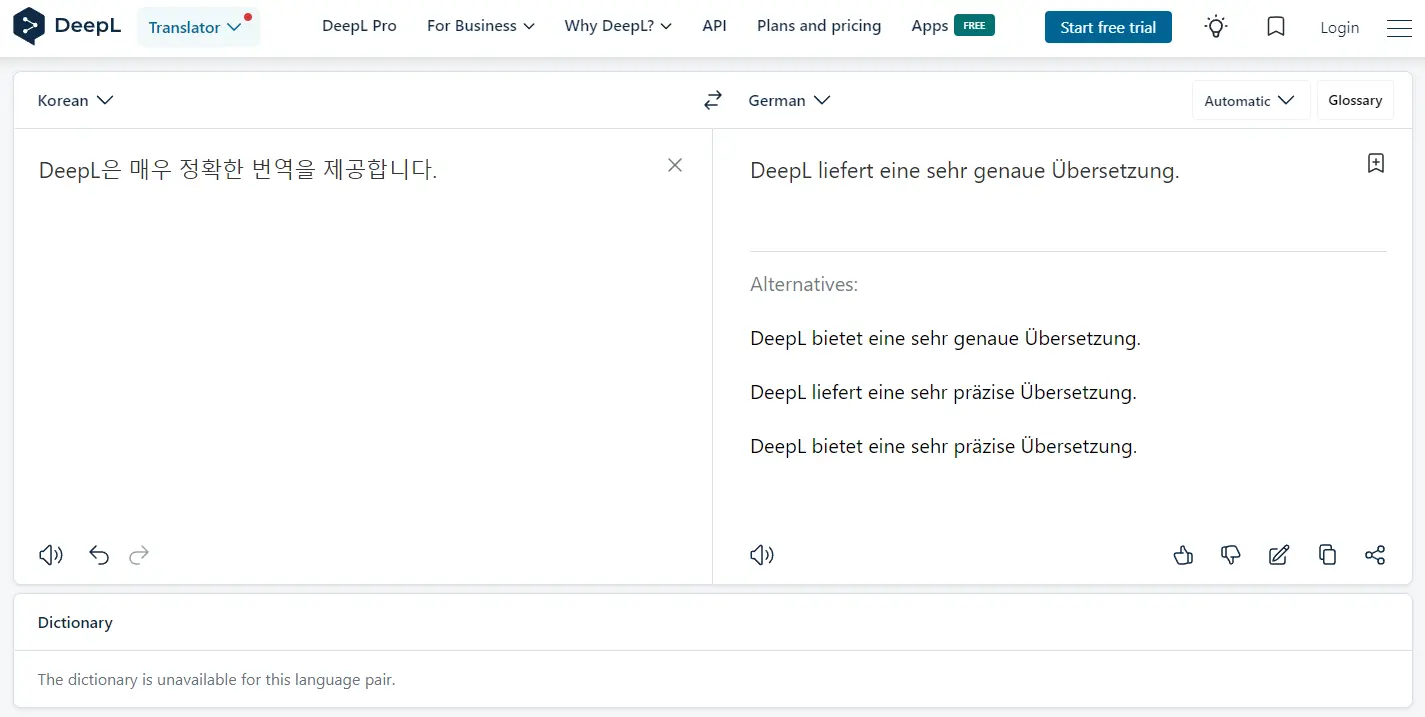Open Apps page

coord(929,26)
